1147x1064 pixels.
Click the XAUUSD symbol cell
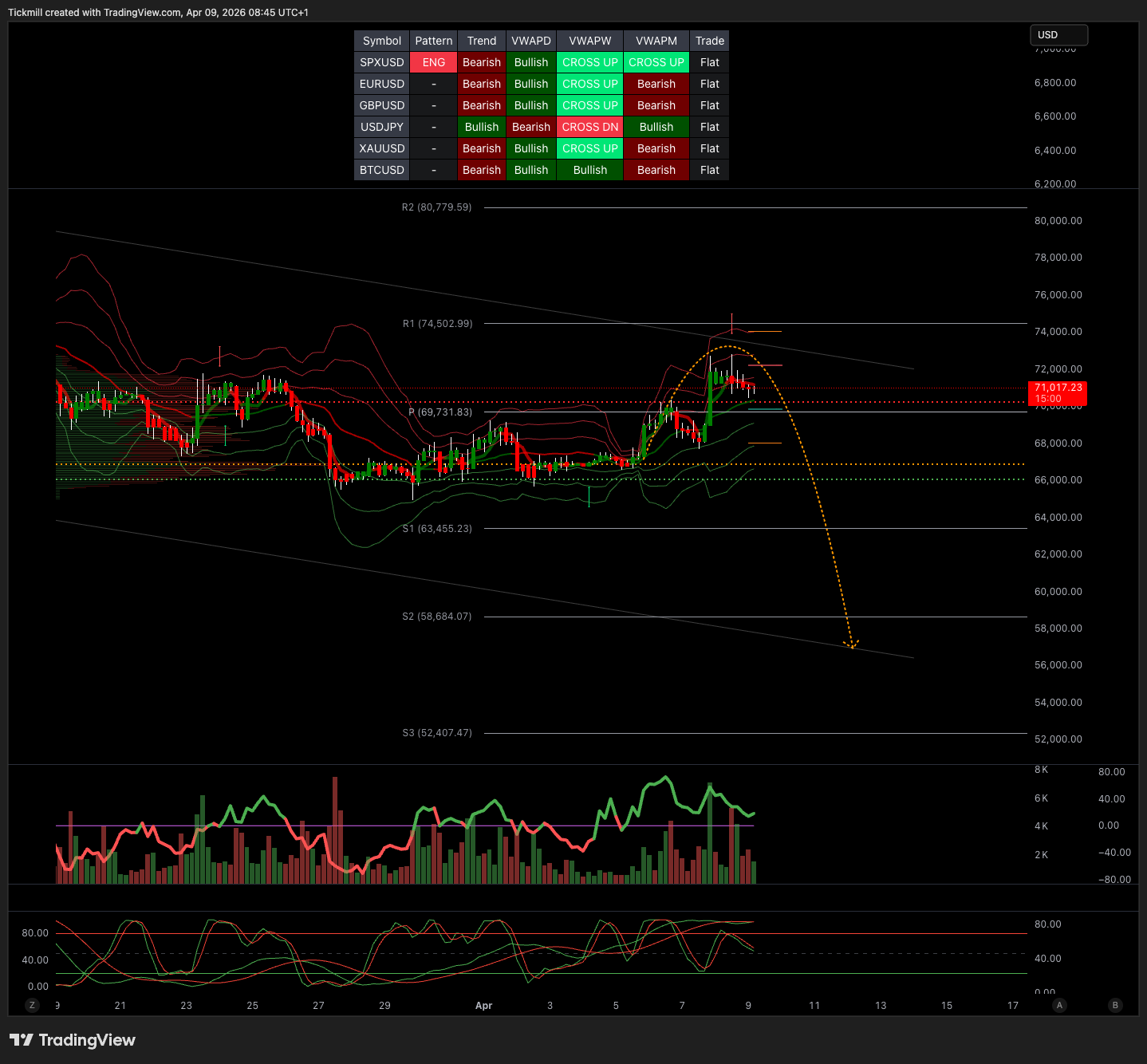point(381,148)
